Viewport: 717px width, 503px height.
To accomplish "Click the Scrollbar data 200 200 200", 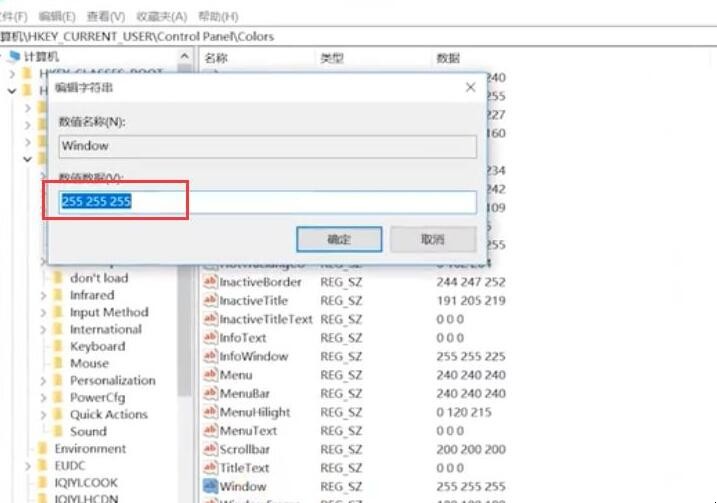I will (x=471, y=449).
